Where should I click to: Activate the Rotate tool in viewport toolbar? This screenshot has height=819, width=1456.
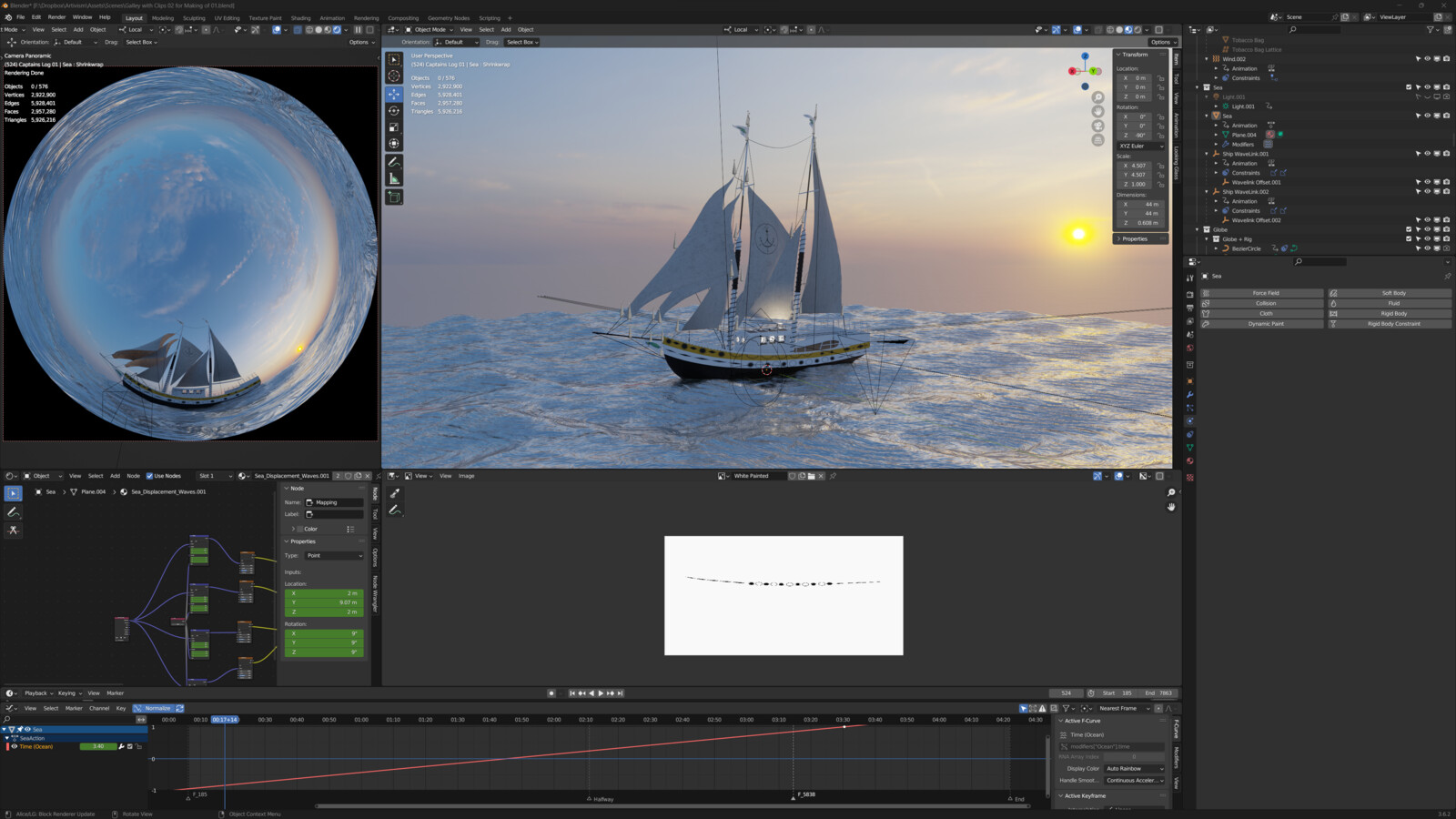(394, 111)
